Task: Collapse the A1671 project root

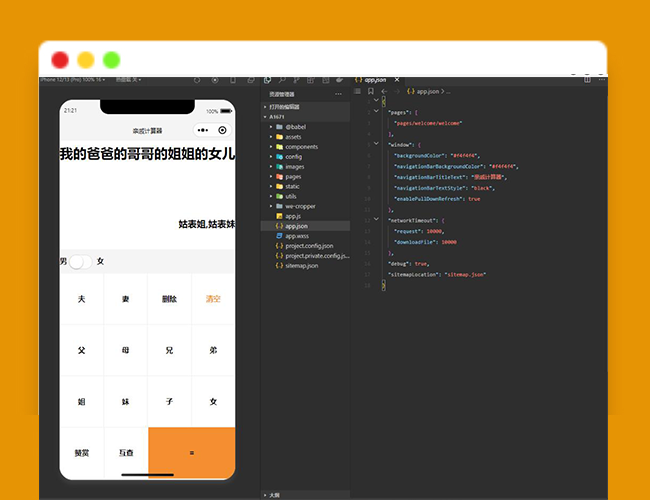Action: coord(276,117)
